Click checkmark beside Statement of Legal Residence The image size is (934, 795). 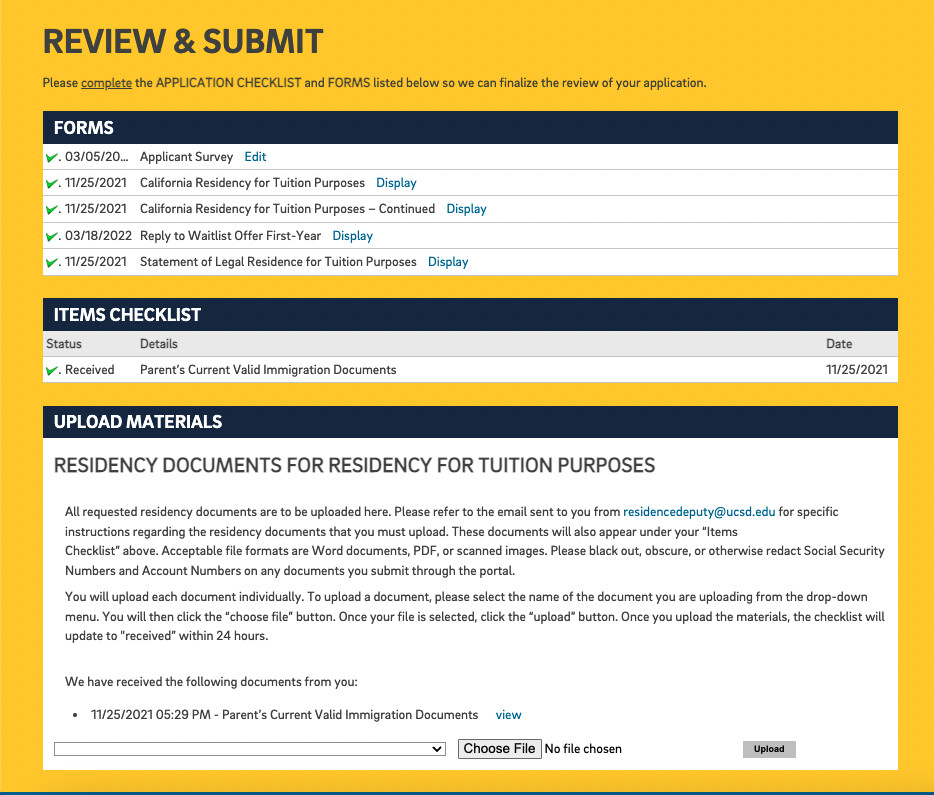click(52, 263)
